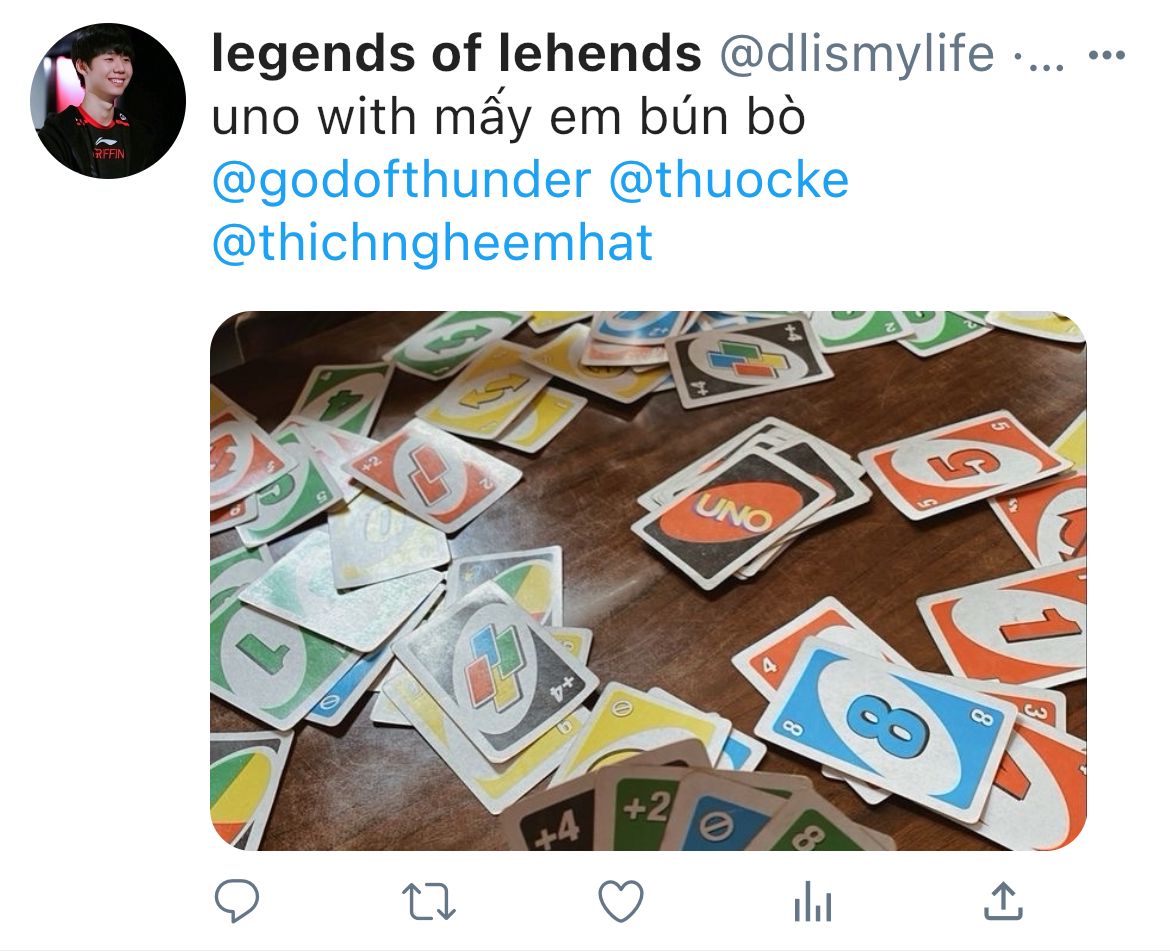This screenshot has width=1170, height=951.
Task: Open the @godofthunder mention
Action: tap(401, 181)
